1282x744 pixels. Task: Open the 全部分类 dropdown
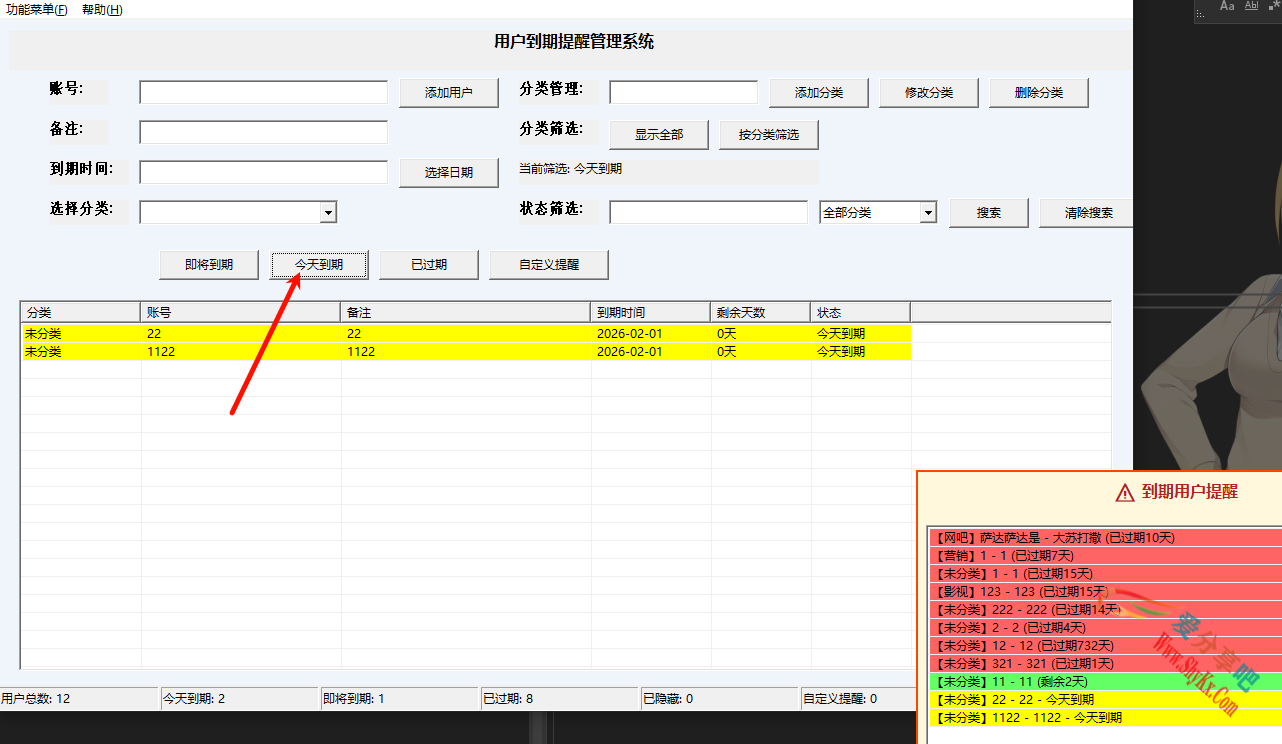(x=926, y=212)
